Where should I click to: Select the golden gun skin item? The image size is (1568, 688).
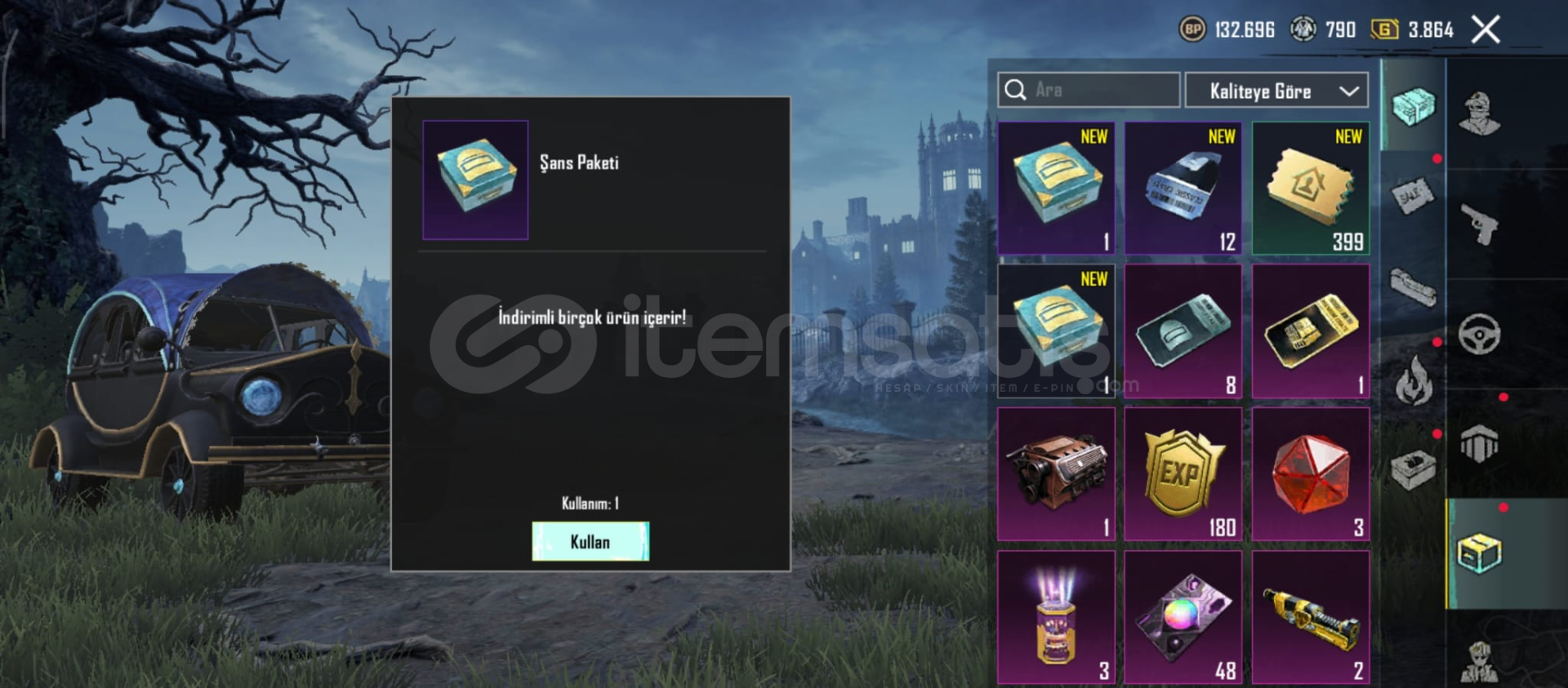(1311, 618)
